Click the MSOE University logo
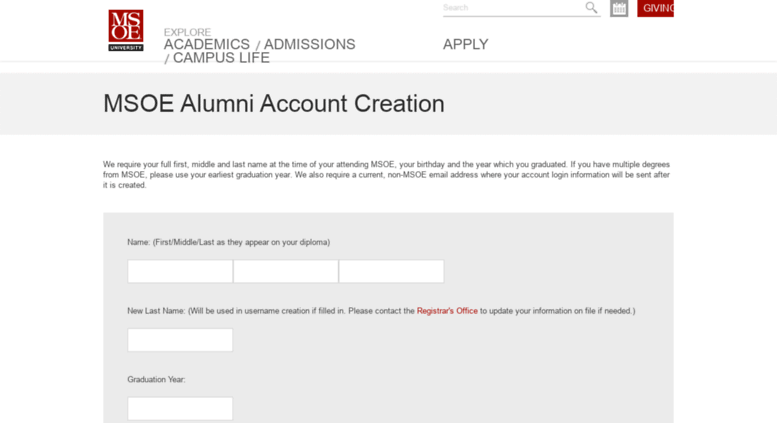This screenshot has width=777, height=423. (126, 30)
